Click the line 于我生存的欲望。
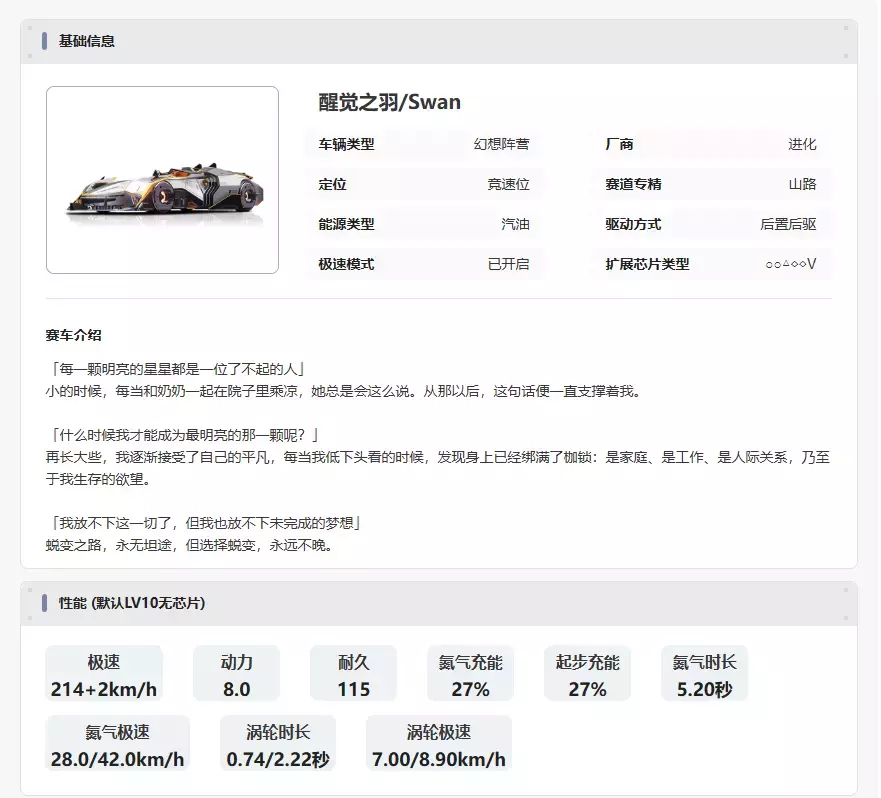 98,479
